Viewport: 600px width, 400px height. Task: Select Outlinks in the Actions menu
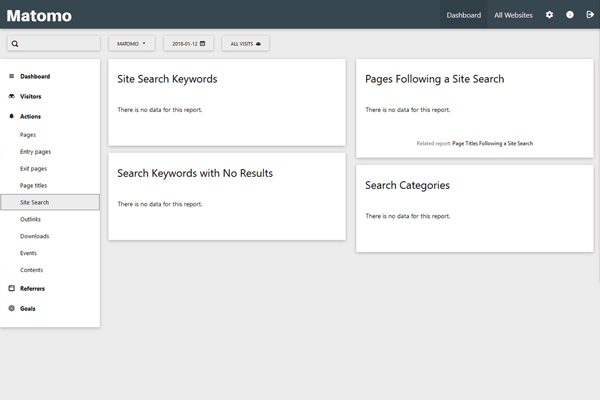pos(30,219)
